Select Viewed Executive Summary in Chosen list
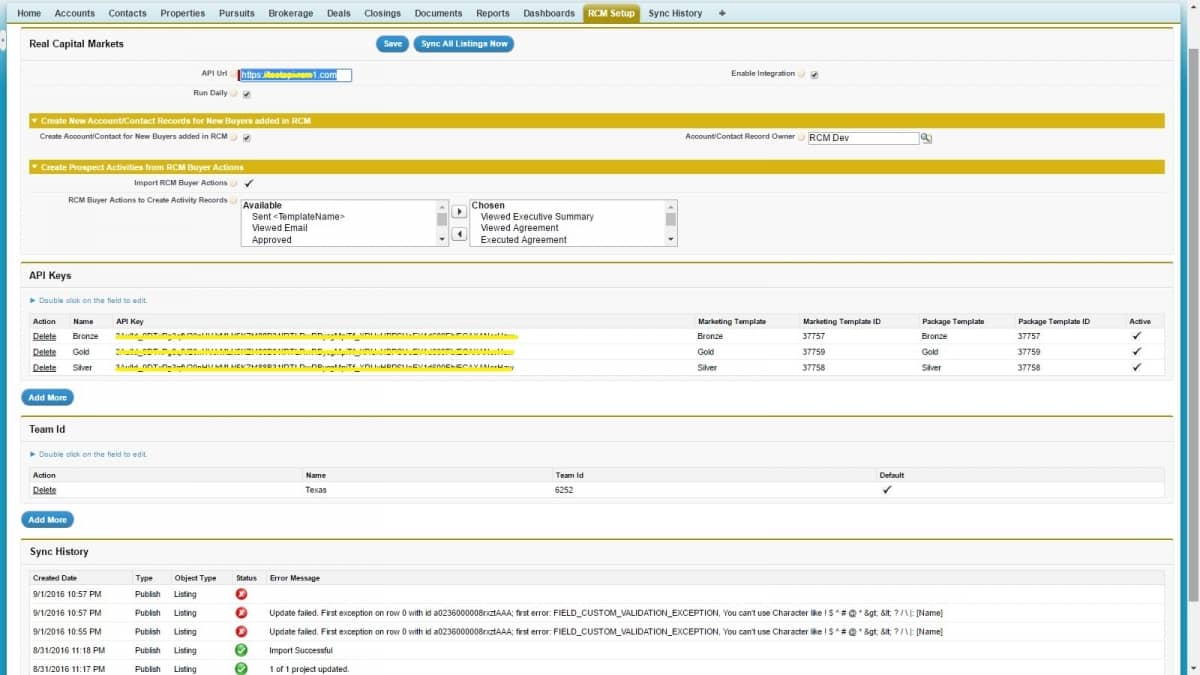The image size is (1200, 675). 537,216
